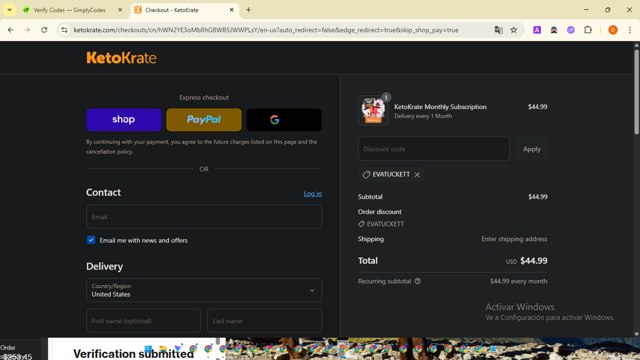Pay with Google Pay button

pos(284,120)
